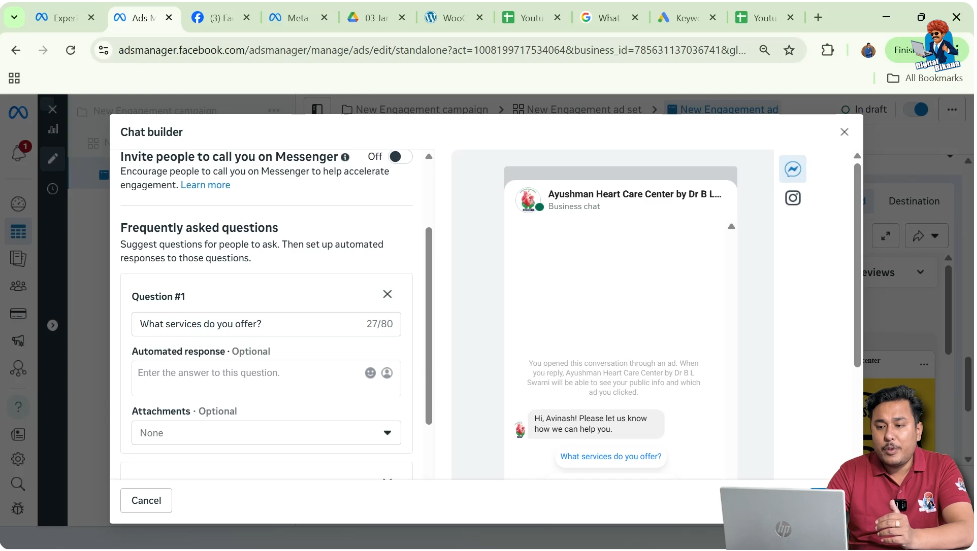
Task: Switch to the Facebook tab
Action: 220,17
